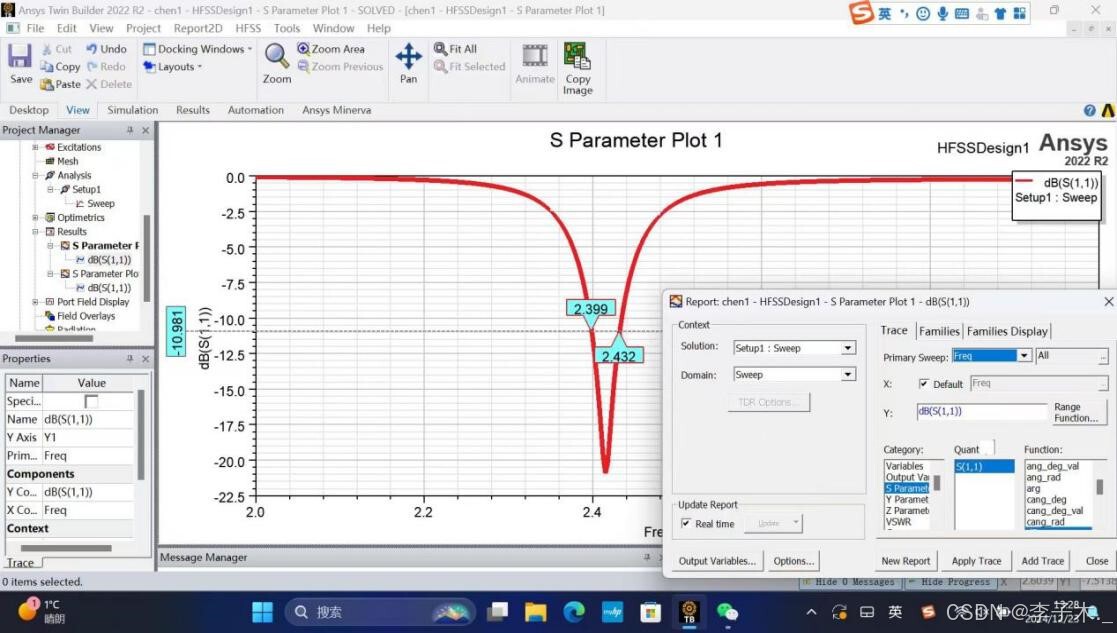Screen dimensions: 1117x633
Task: Click the 2.432 marker label on the plot
Action: [618, 356]
